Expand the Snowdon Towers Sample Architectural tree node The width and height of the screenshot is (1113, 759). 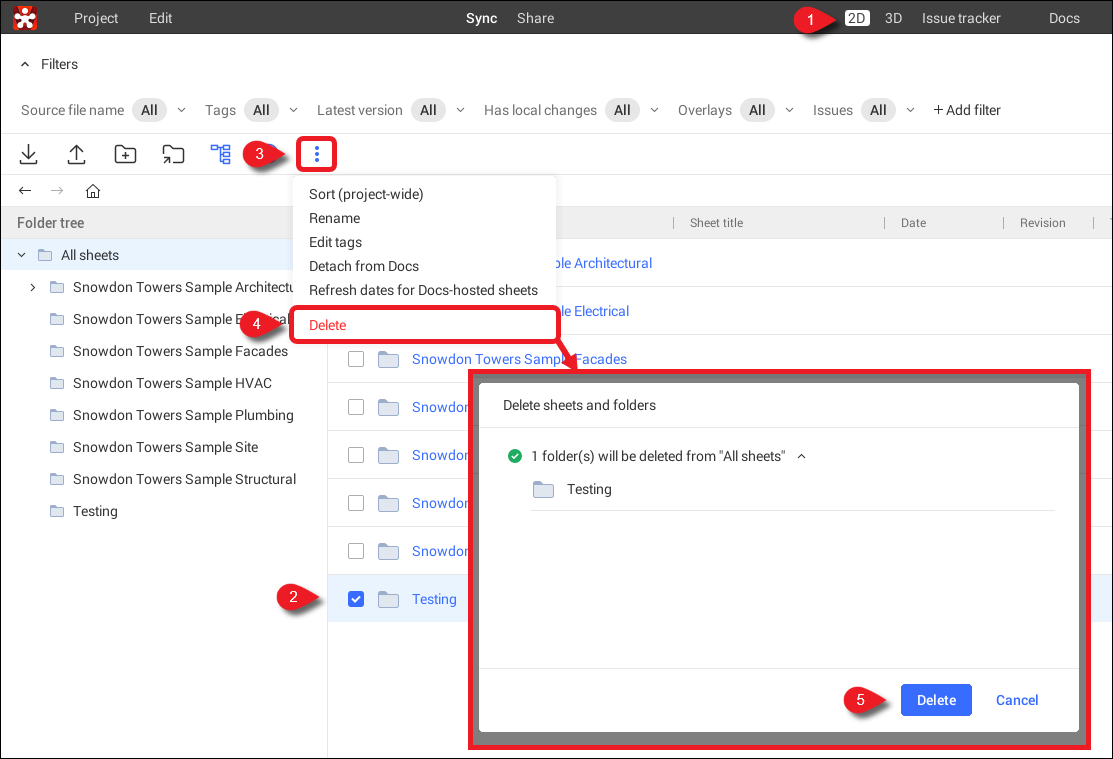click(x=33, y=287)
